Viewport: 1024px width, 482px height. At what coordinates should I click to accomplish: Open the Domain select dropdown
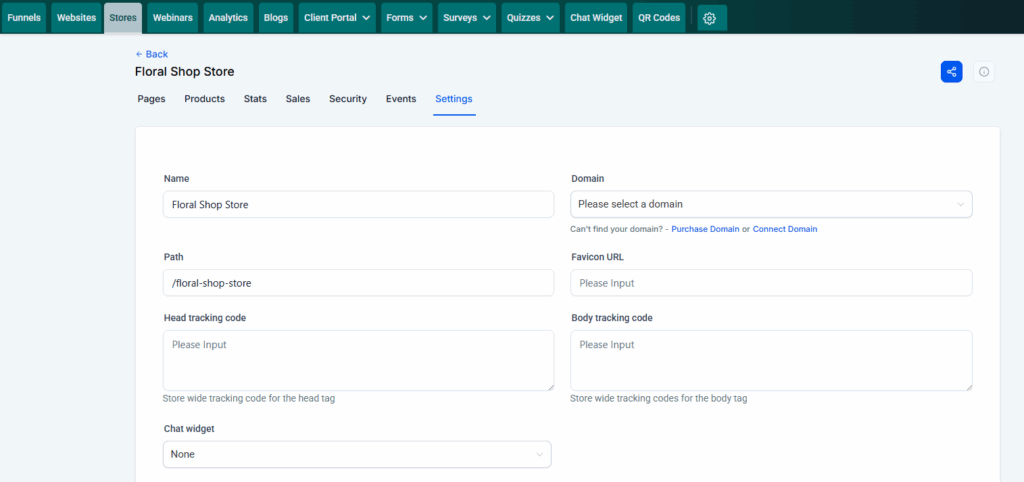(x=771, y=204)
